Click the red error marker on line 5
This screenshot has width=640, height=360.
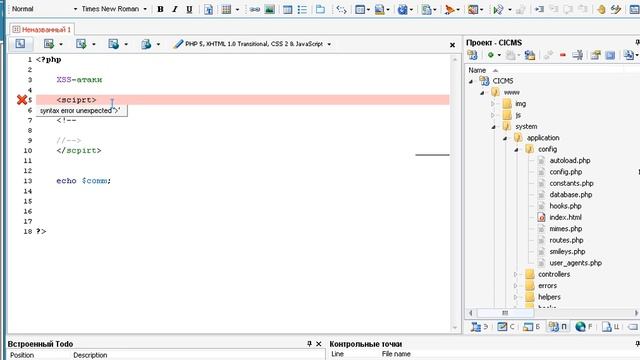click(x=22, y=100)
